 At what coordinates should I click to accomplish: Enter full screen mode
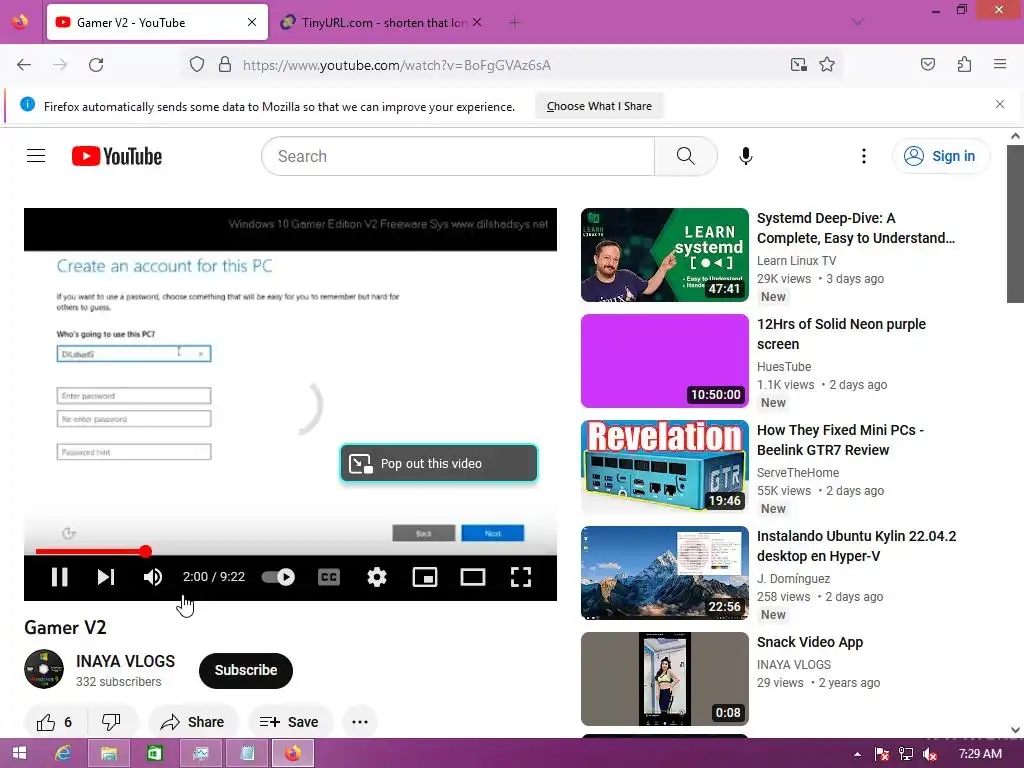point(520,577)
